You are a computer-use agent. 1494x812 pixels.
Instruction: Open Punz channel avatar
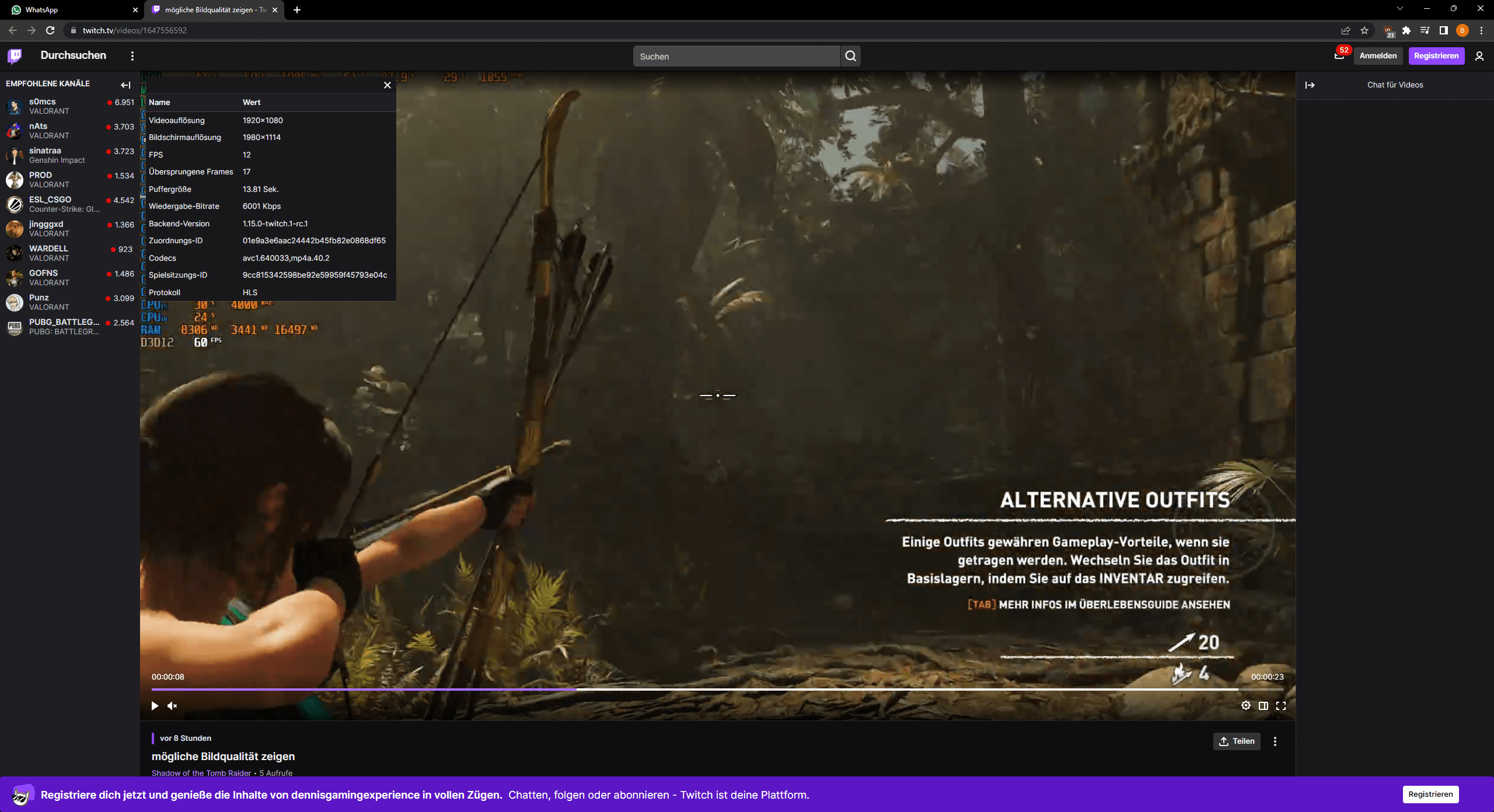tap(15, 302)
